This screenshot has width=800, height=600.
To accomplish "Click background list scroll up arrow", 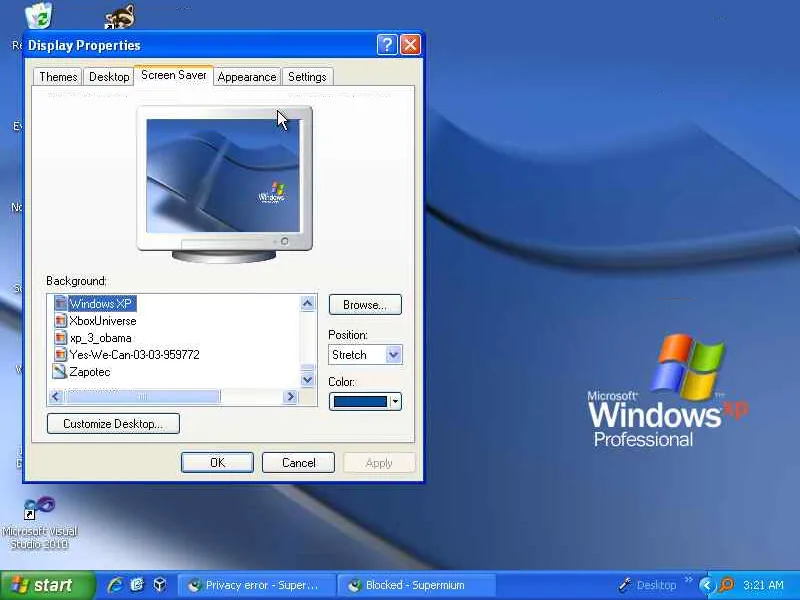I will [307, 304].
